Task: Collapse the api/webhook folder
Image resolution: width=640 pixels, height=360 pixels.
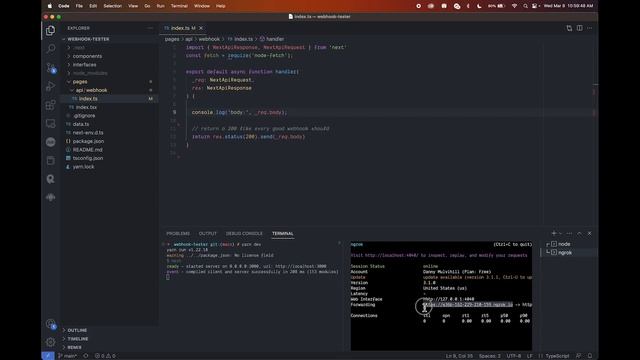Action: point(91,90)
